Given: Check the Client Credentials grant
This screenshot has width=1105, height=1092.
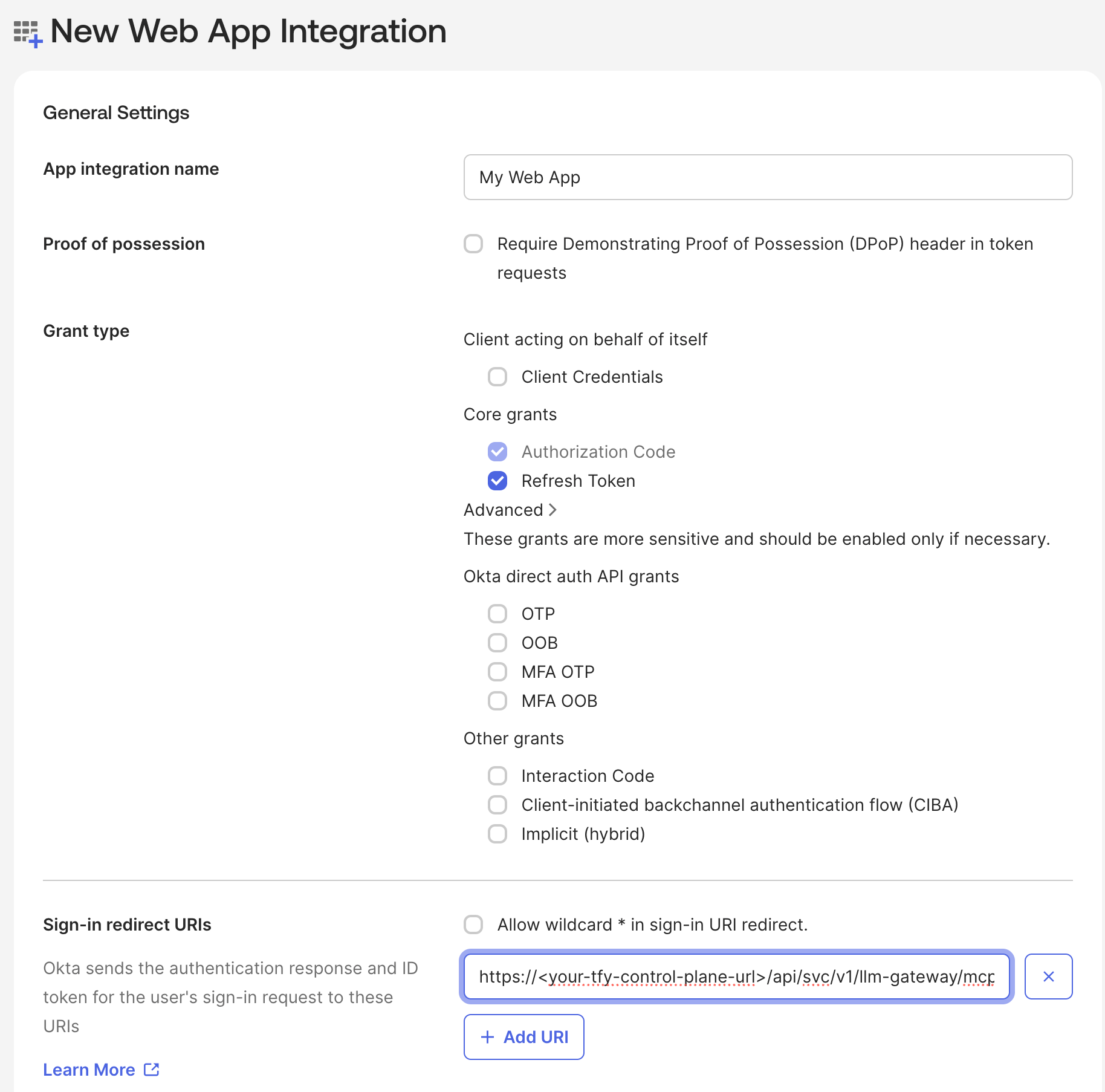Looking at the screenshot, I should 497,377.
